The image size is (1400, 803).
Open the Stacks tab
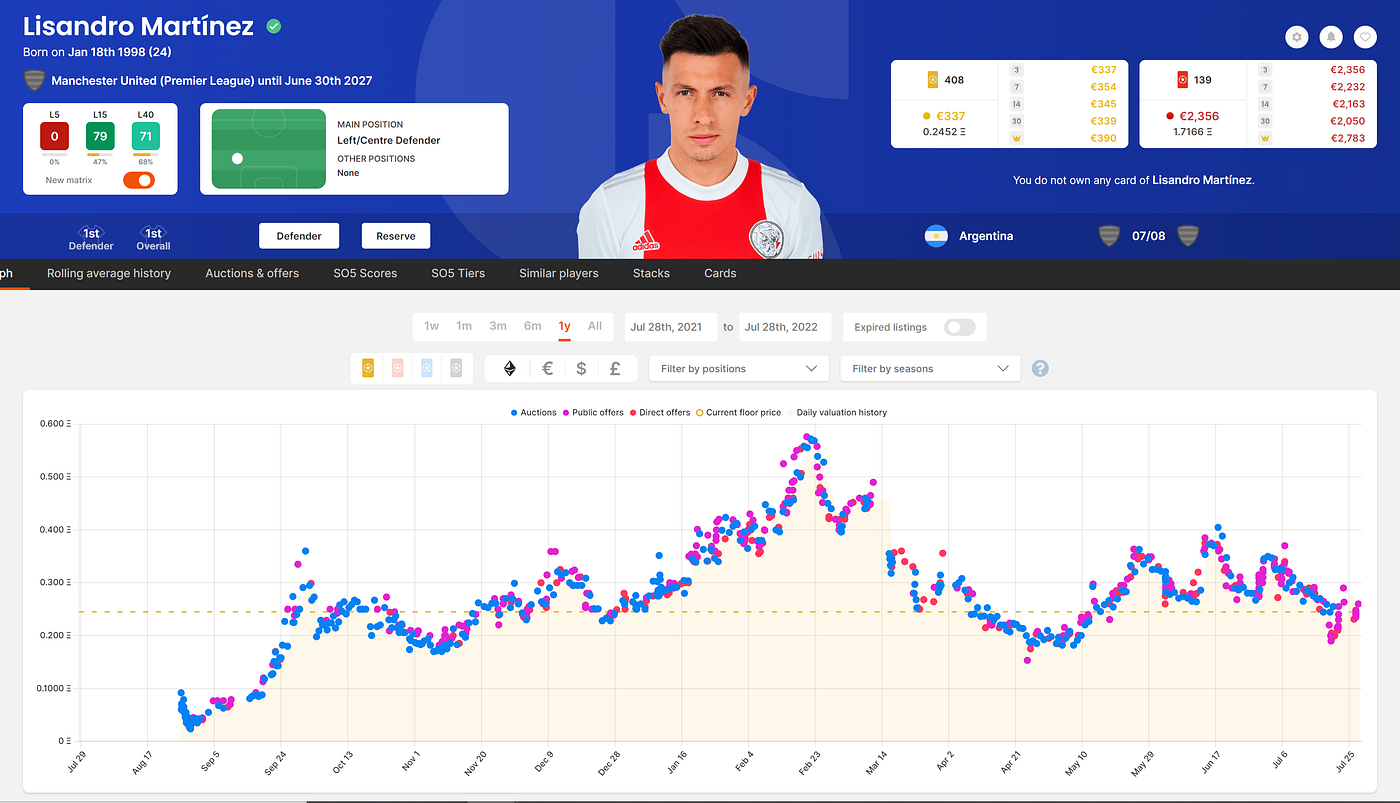[x=651, y=273]
